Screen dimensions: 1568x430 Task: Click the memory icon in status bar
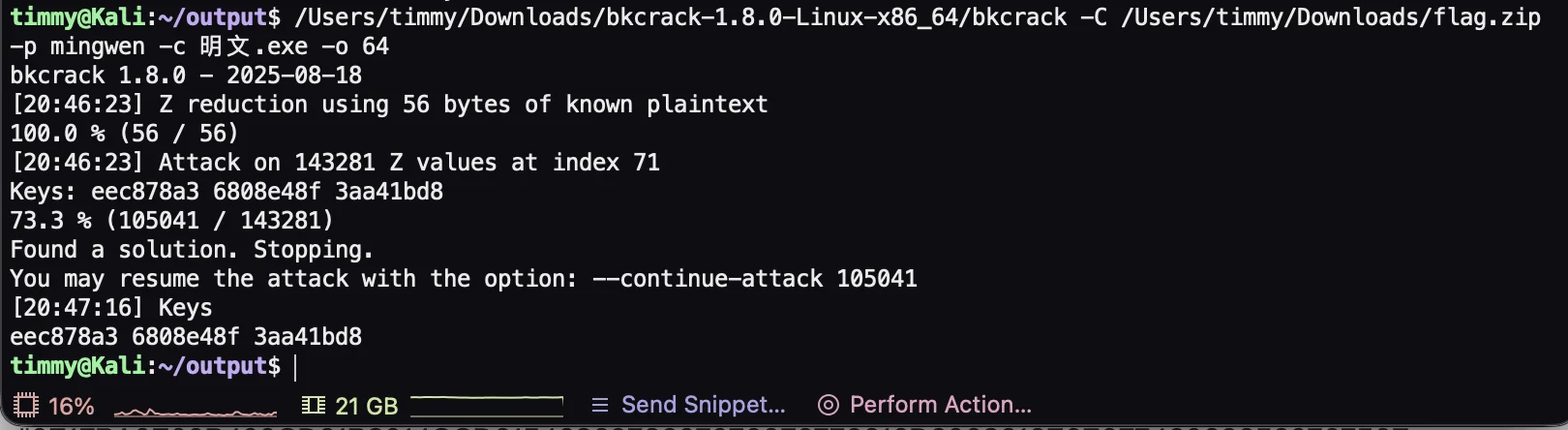click(x=313, y=405)
